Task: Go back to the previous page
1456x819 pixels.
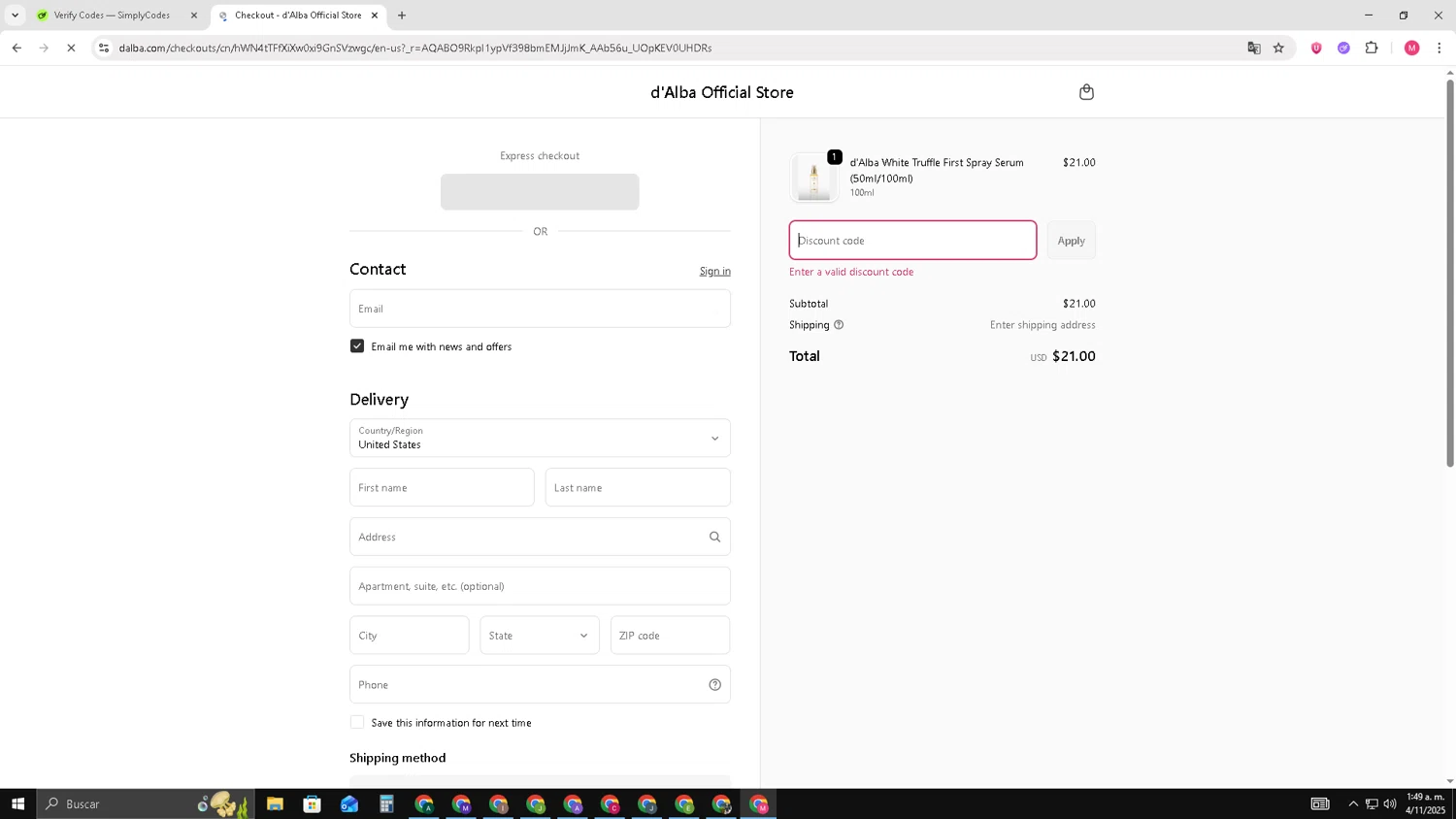Action: 17,48
